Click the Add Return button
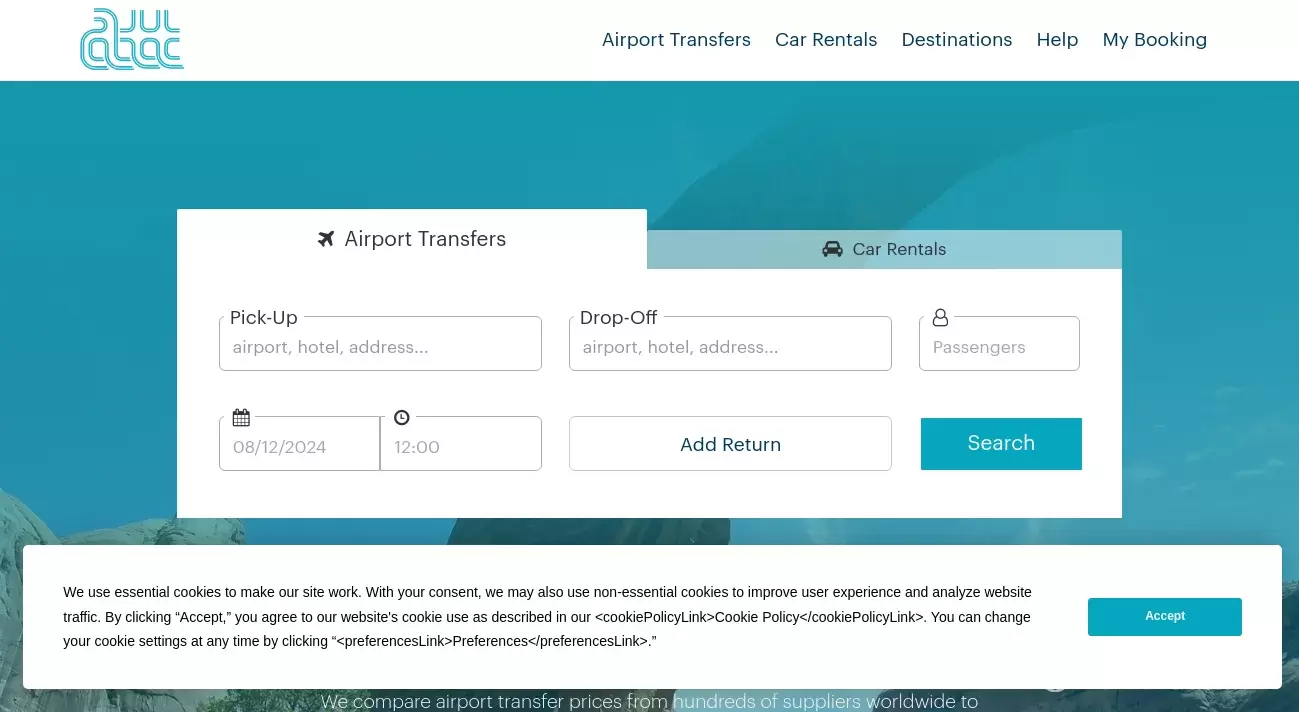Screen dimensions: 1299x712 730,444
